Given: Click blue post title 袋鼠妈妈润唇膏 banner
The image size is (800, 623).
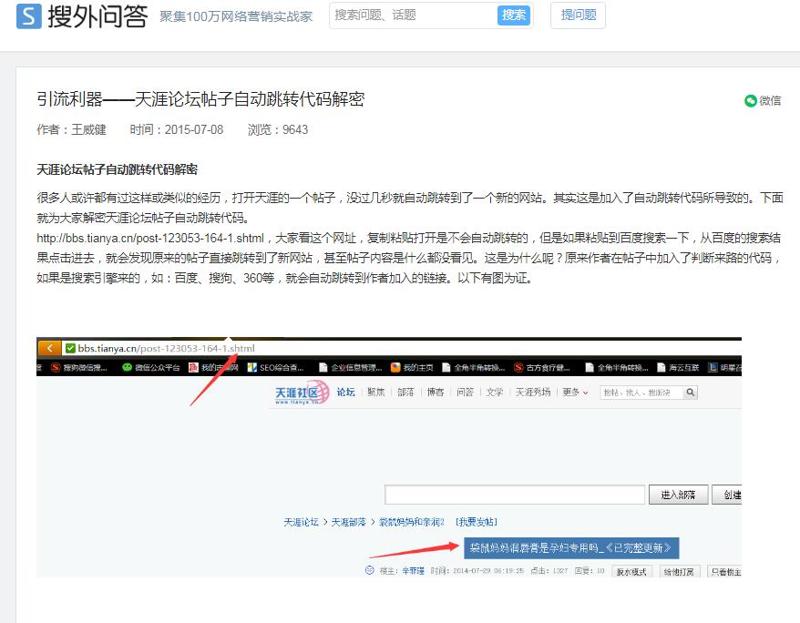Looking at the screenshot, I should pyautogui.click(x=571, y=547).
